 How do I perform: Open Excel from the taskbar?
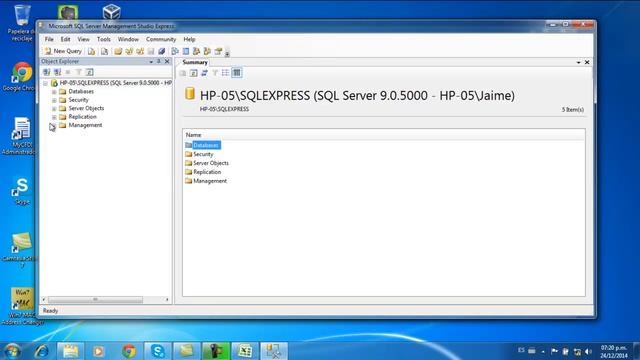click(245, 351)
